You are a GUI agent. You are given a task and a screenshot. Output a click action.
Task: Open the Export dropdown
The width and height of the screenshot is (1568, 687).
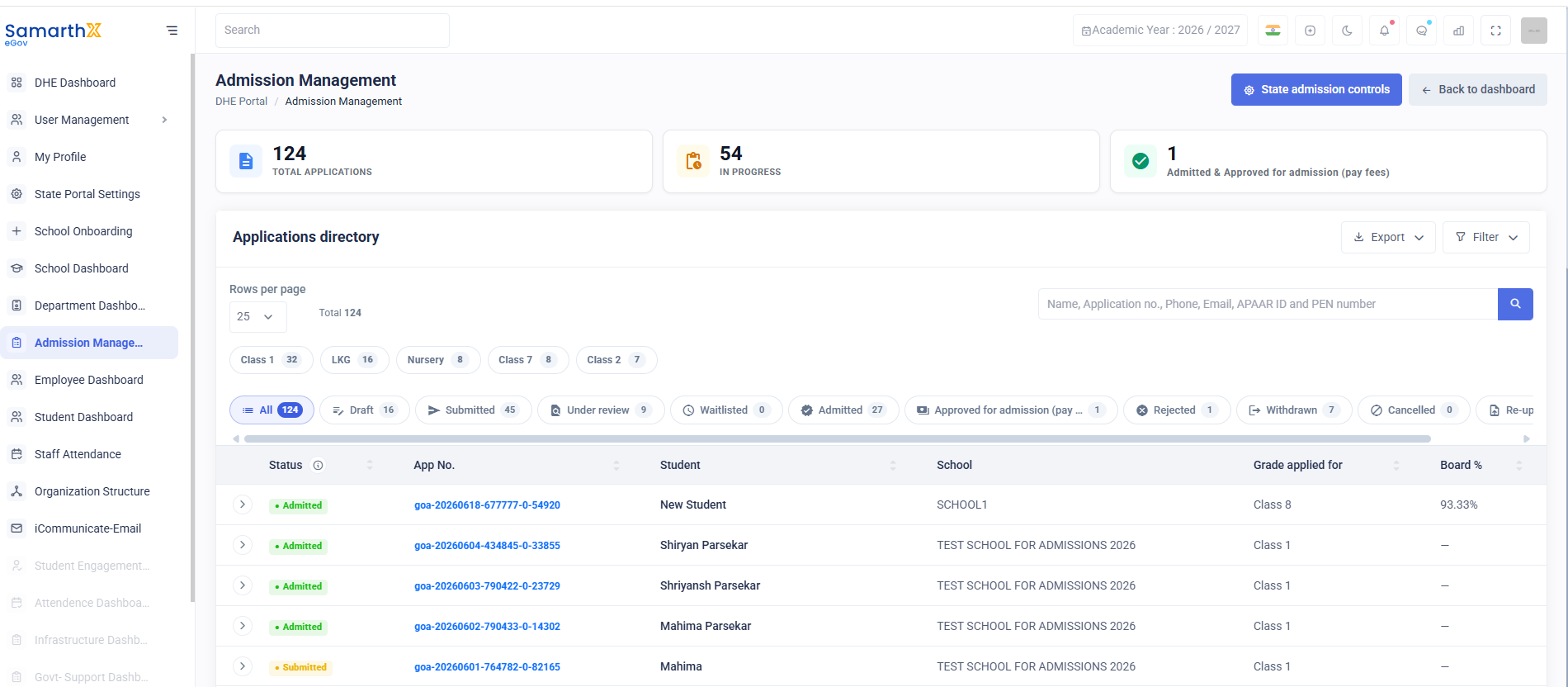(1388, 237)
